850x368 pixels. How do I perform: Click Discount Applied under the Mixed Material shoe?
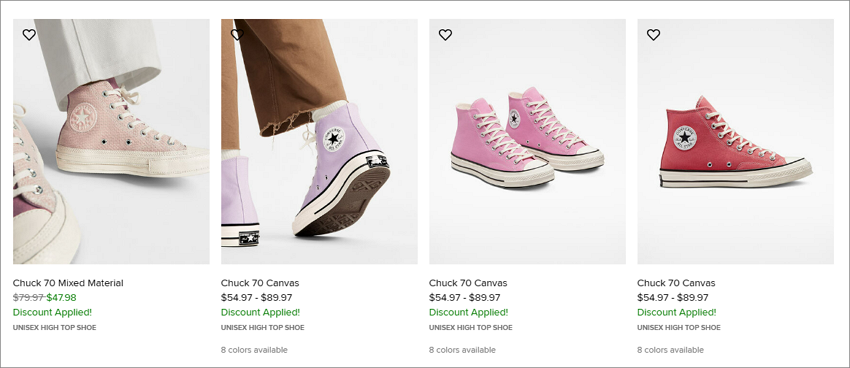click(x=53, y=312)
